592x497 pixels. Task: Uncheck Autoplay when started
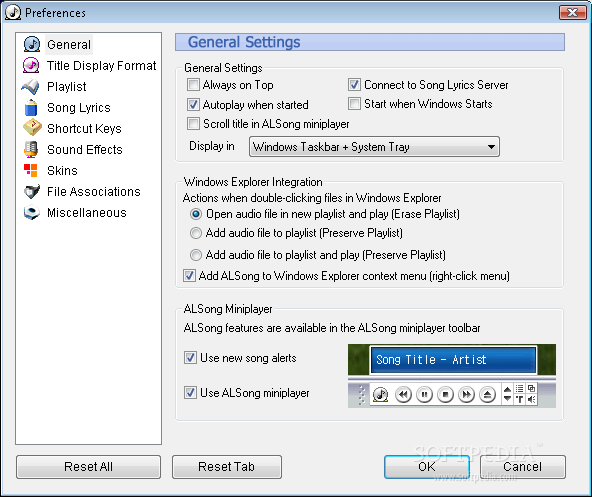pos(193,104)
